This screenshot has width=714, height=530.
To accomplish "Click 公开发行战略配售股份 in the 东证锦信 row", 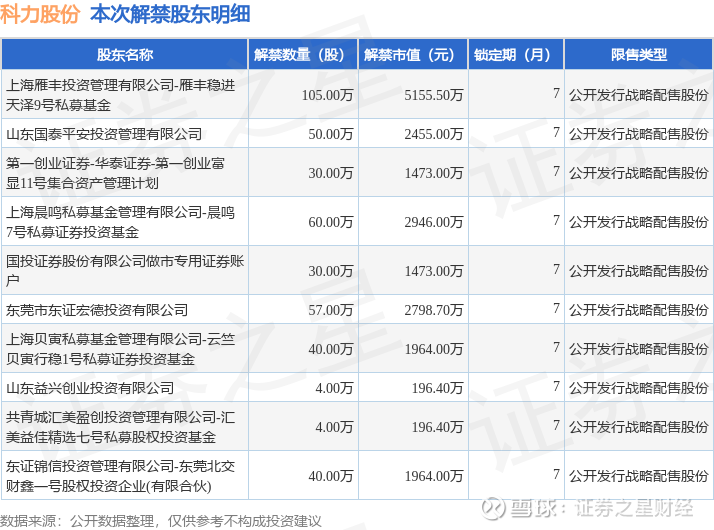I will click(x=639, y=476).
